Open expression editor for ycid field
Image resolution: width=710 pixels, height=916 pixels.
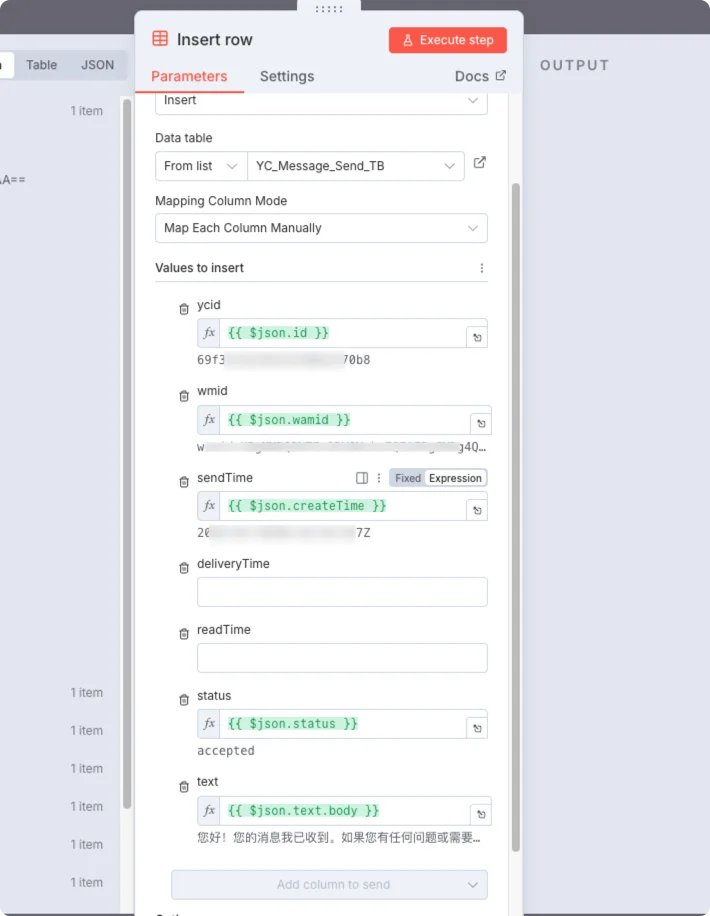point(477,338)
